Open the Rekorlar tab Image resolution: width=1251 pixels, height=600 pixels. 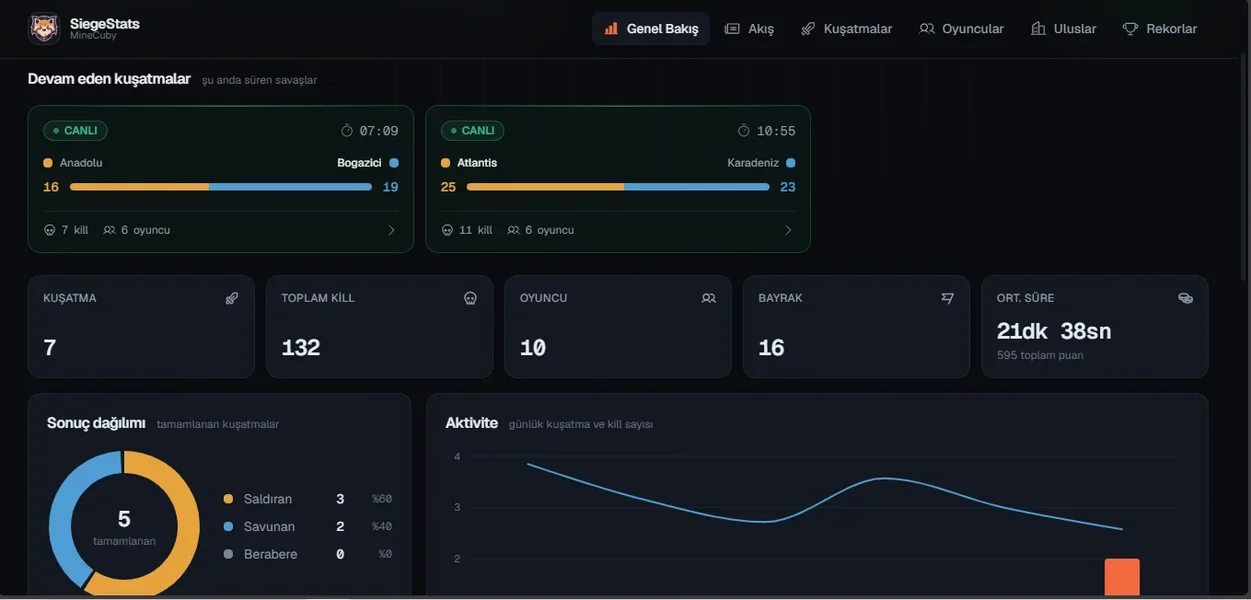[1160, 29]
